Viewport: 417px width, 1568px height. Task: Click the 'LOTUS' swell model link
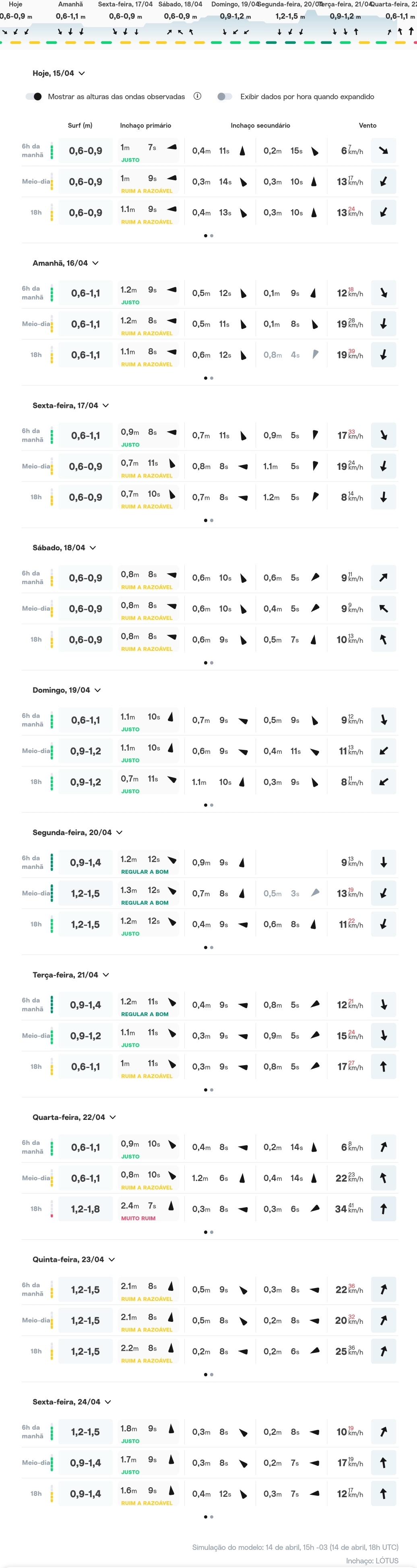coord(386,1561)
